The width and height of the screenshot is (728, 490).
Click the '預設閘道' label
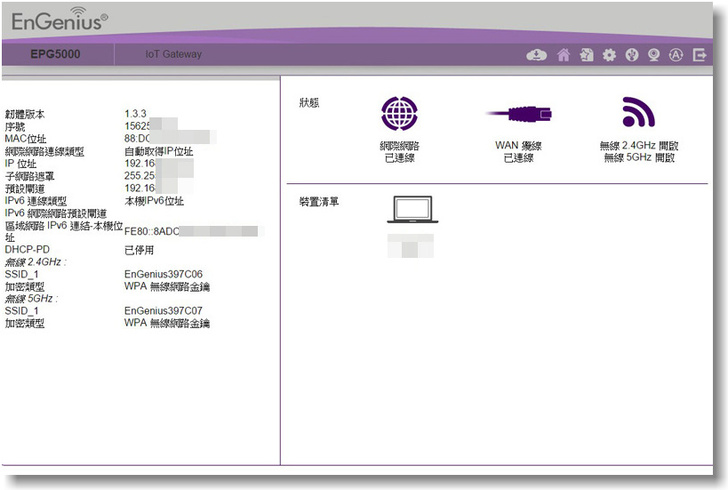tap(25, 189)
